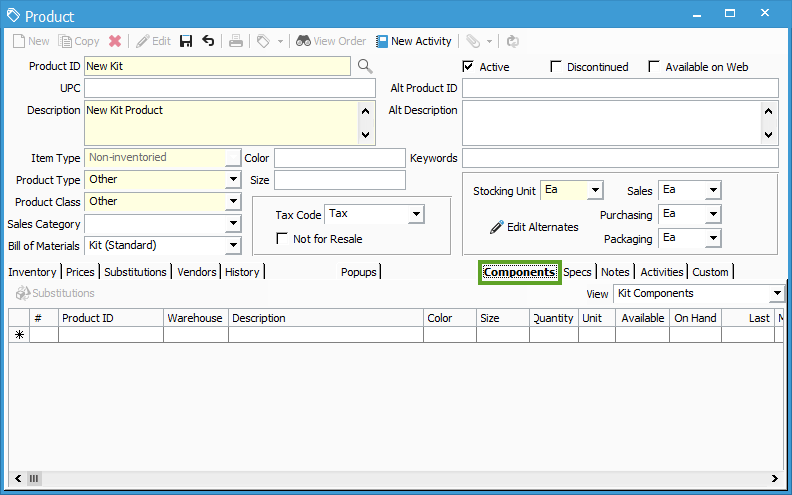Image resolution: width=792 pixels, height=495 pixels.
Task: Expand the View Kit Components dropdown
Action: coord(777,293)
